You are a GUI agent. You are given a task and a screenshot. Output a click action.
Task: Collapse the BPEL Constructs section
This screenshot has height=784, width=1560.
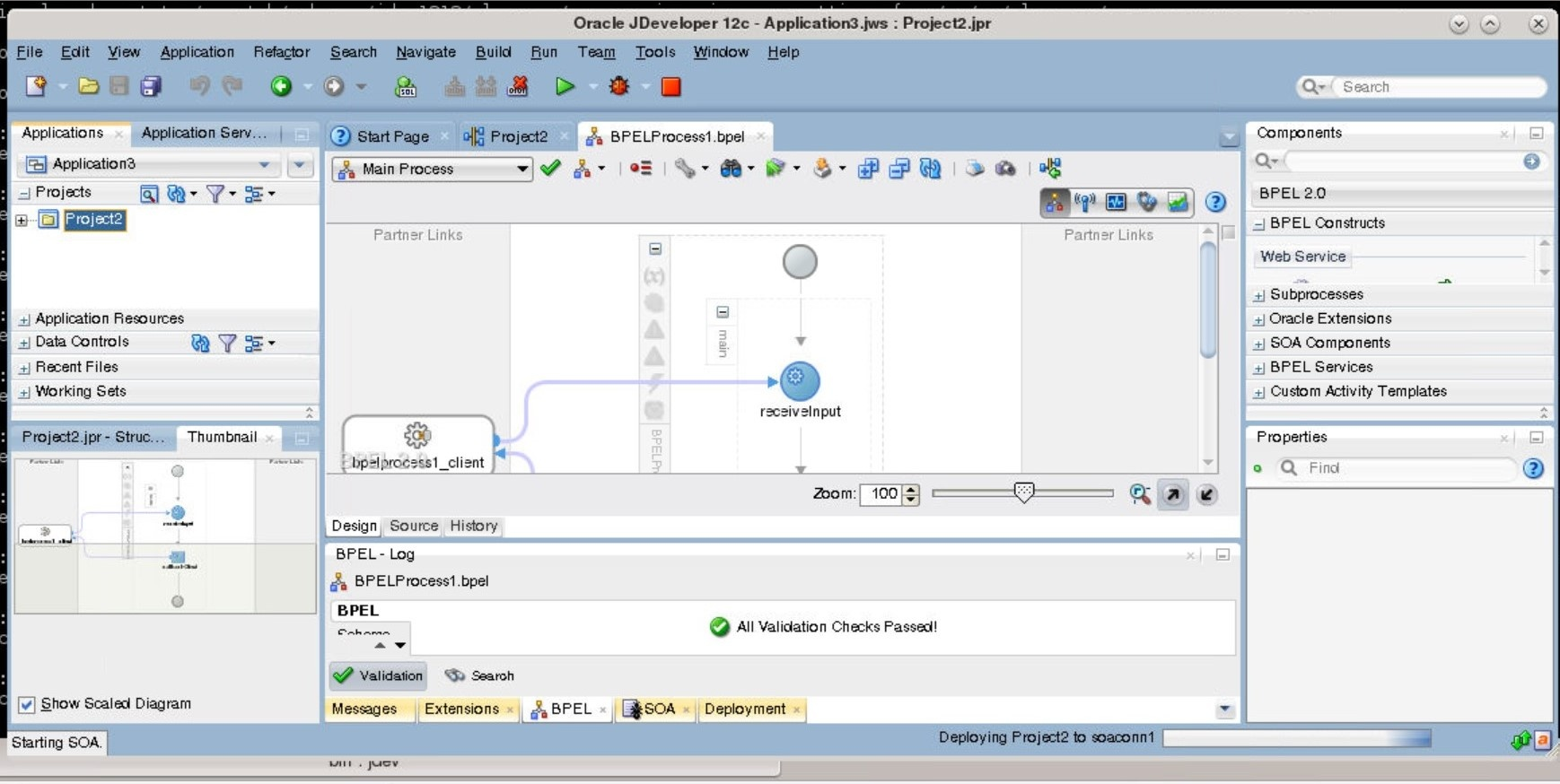tap(1259, 223)
